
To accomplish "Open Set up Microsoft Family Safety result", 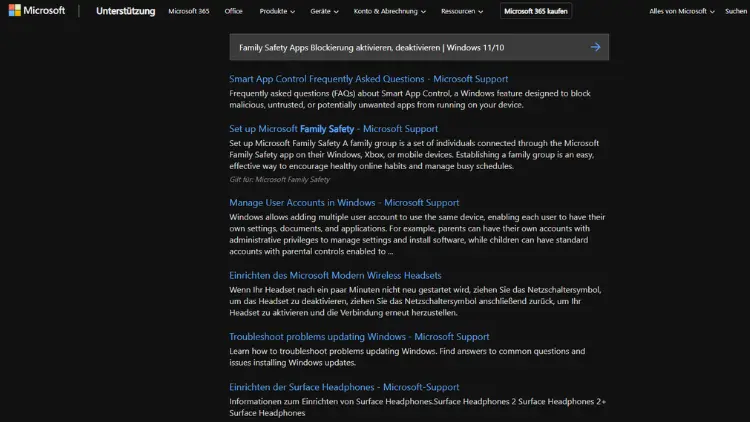I will tap(333, 129).
